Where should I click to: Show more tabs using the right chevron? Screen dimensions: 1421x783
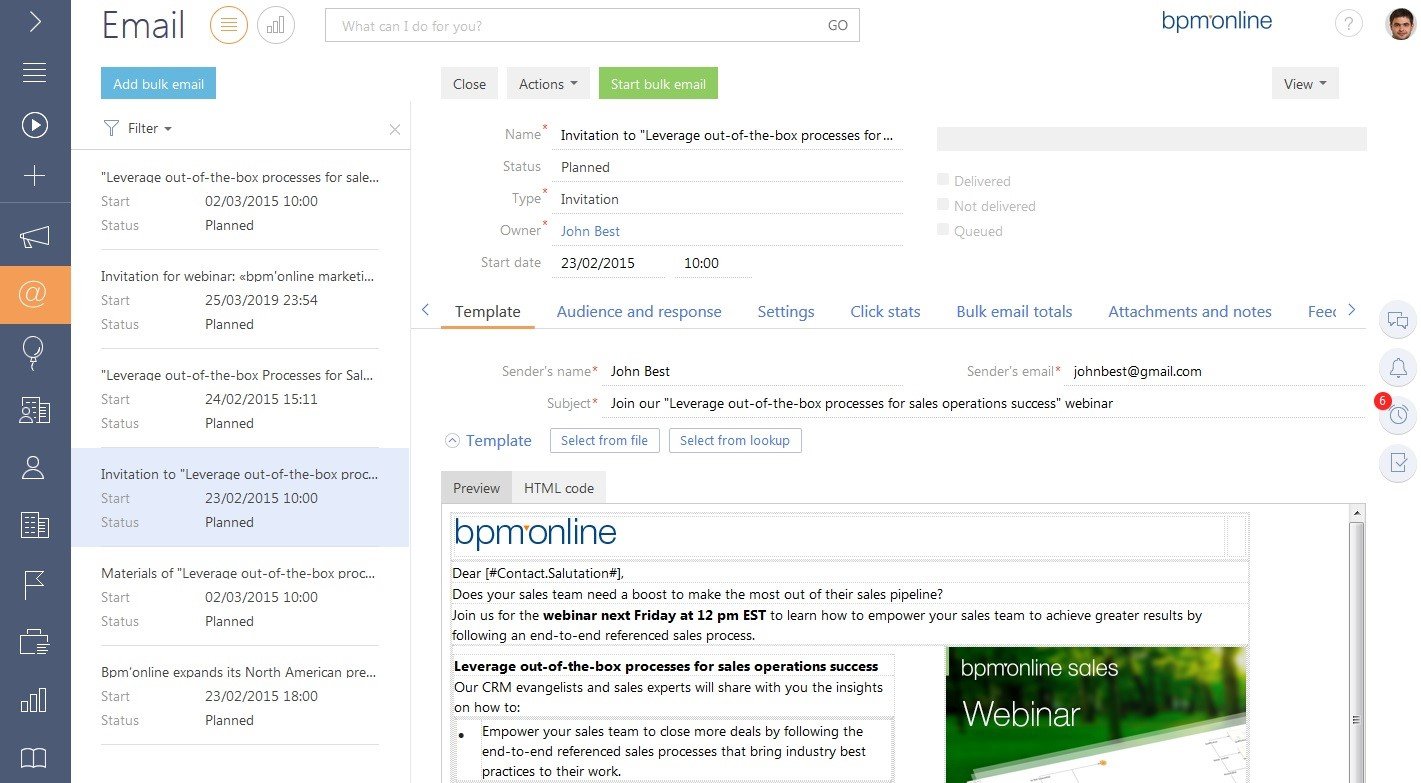coord(1352,310)
